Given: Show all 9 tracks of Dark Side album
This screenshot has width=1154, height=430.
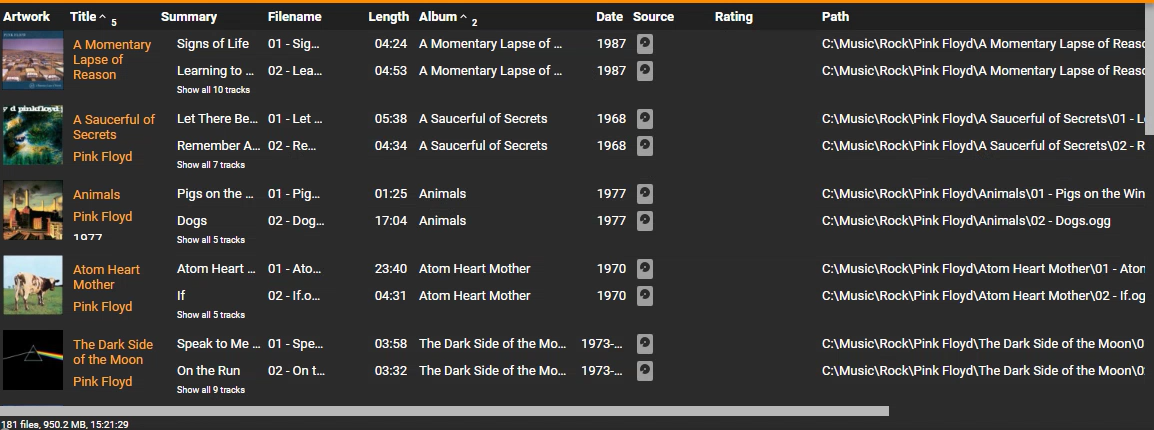Looking at the screenshot, I should (211, 390).
